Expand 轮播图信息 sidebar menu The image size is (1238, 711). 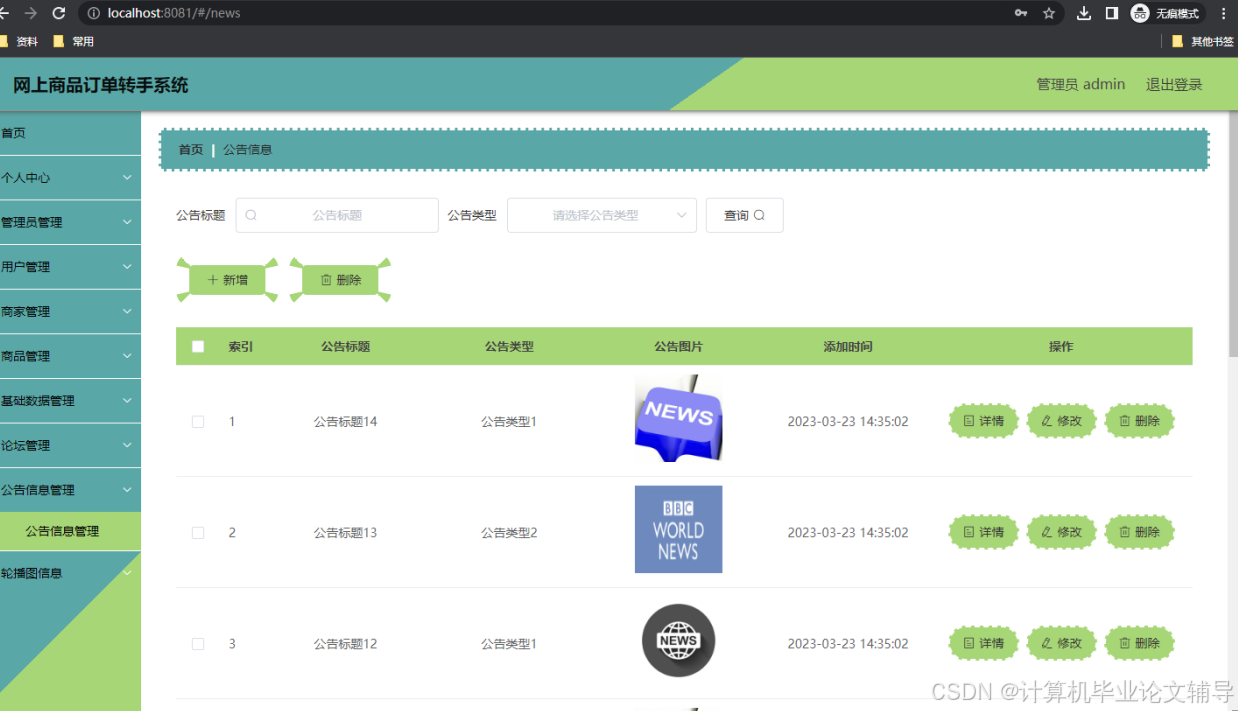pyautogui.click(x=70, y=573)
